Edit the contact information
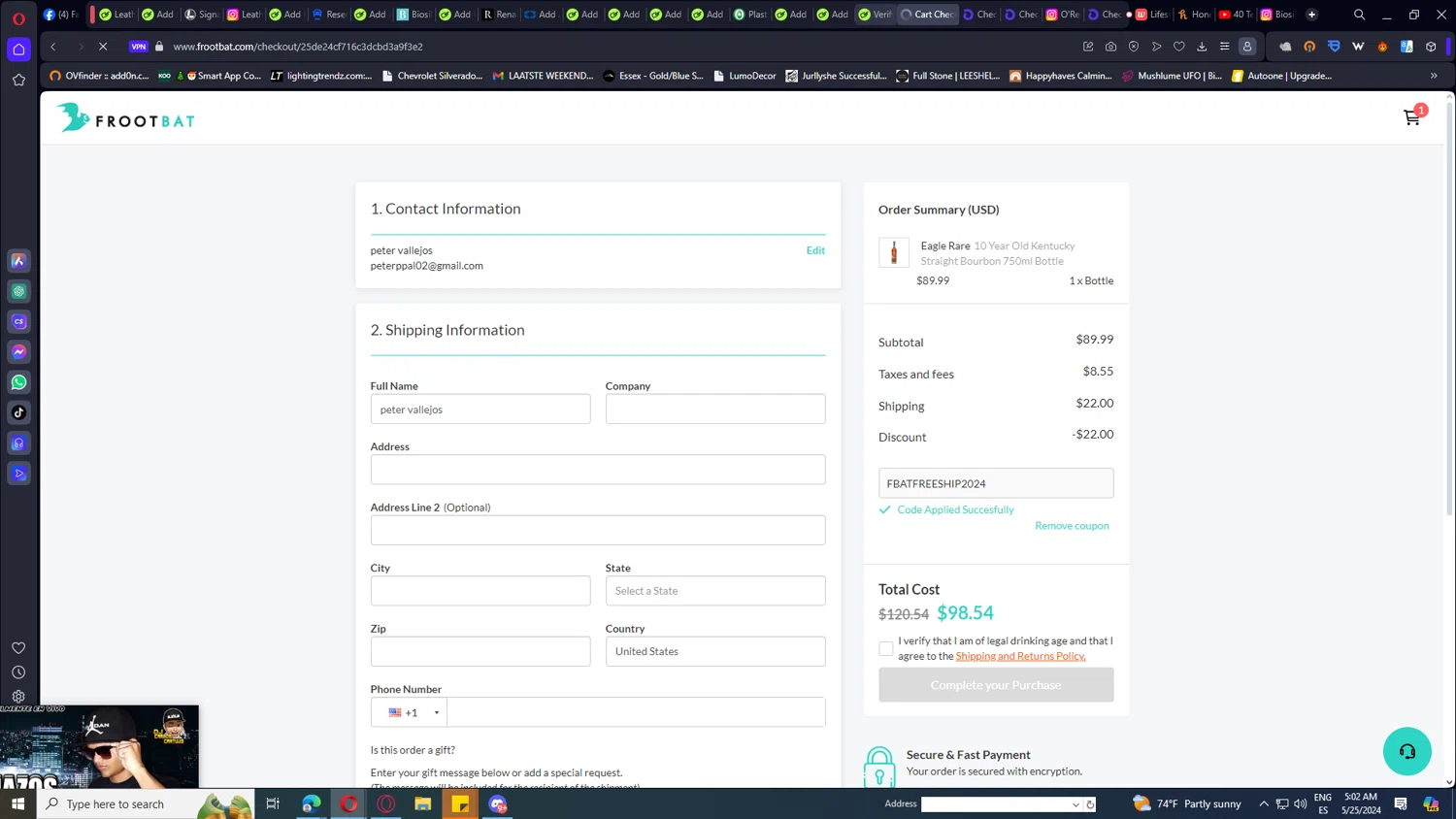 [815, 250]
